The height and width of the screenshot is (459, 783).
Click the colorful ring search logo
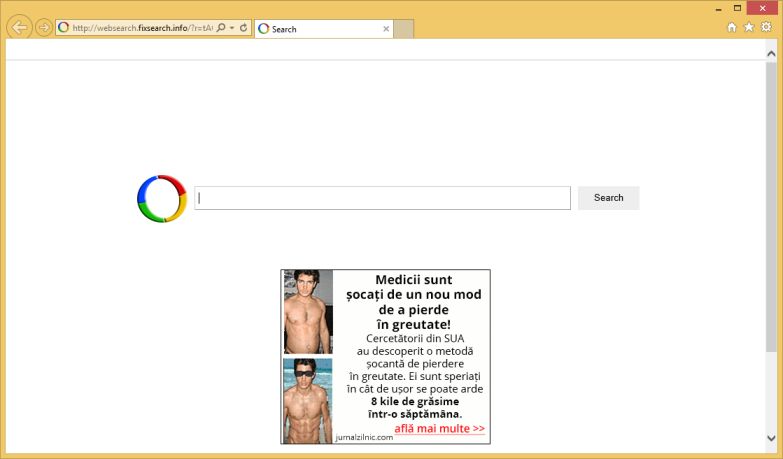(x=162, y=198)
